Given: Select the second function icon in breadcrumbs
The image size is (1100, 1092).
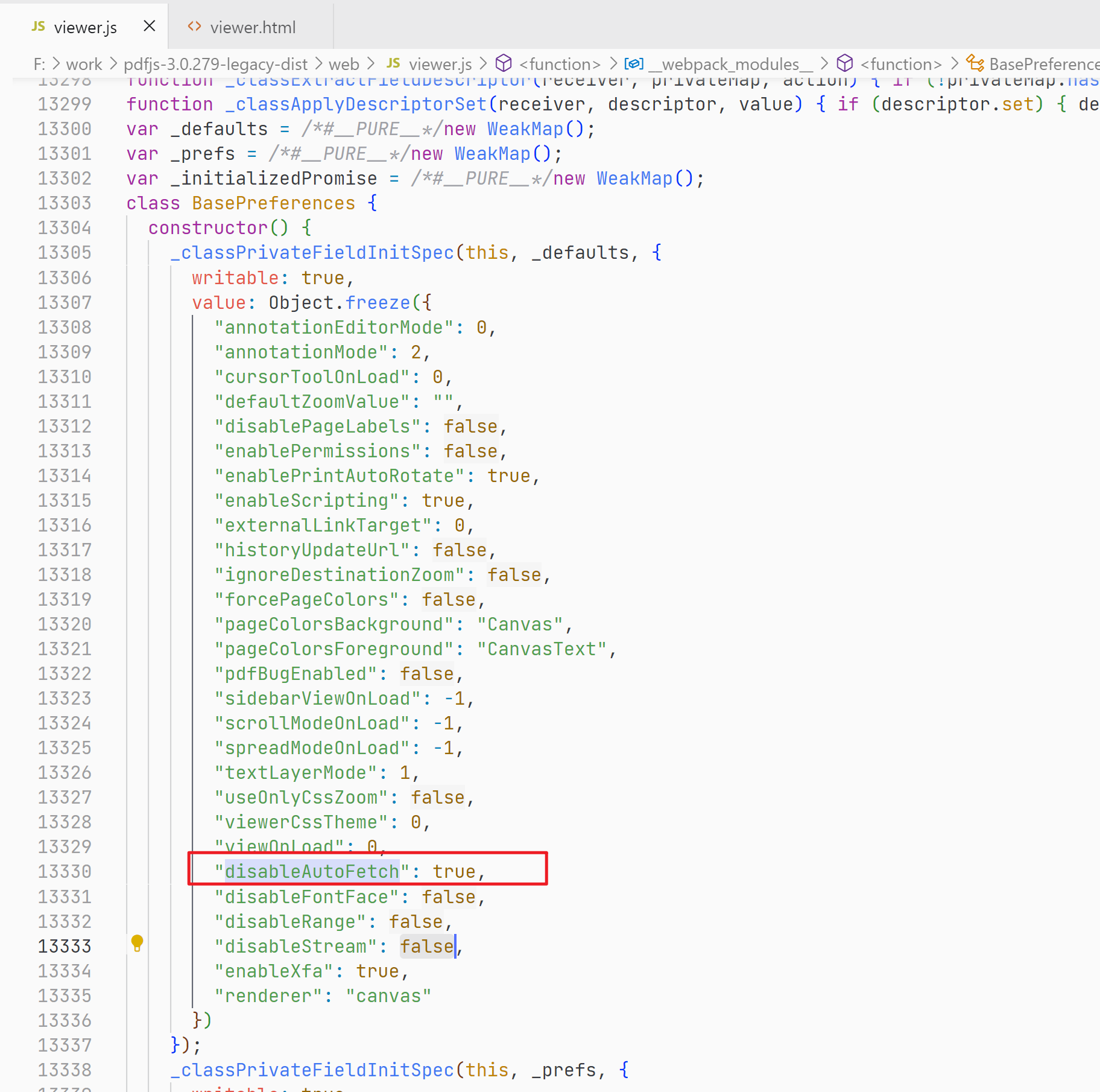Looking at the screenshot, I should 845,63.
